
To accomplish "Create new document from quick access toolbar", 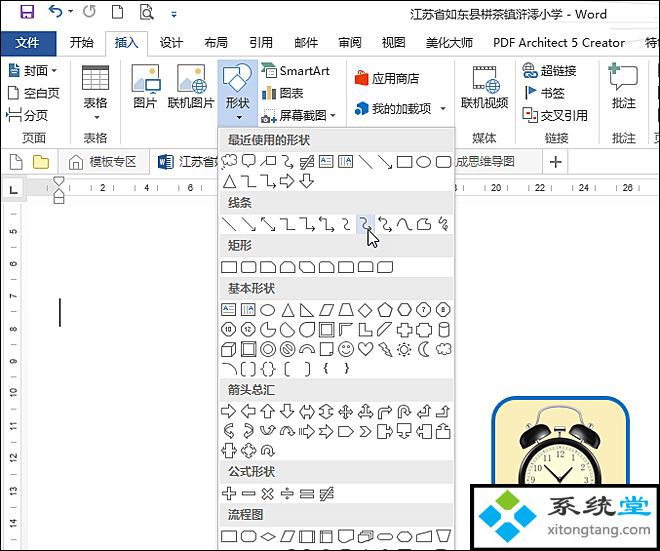I will pos(117,12).
